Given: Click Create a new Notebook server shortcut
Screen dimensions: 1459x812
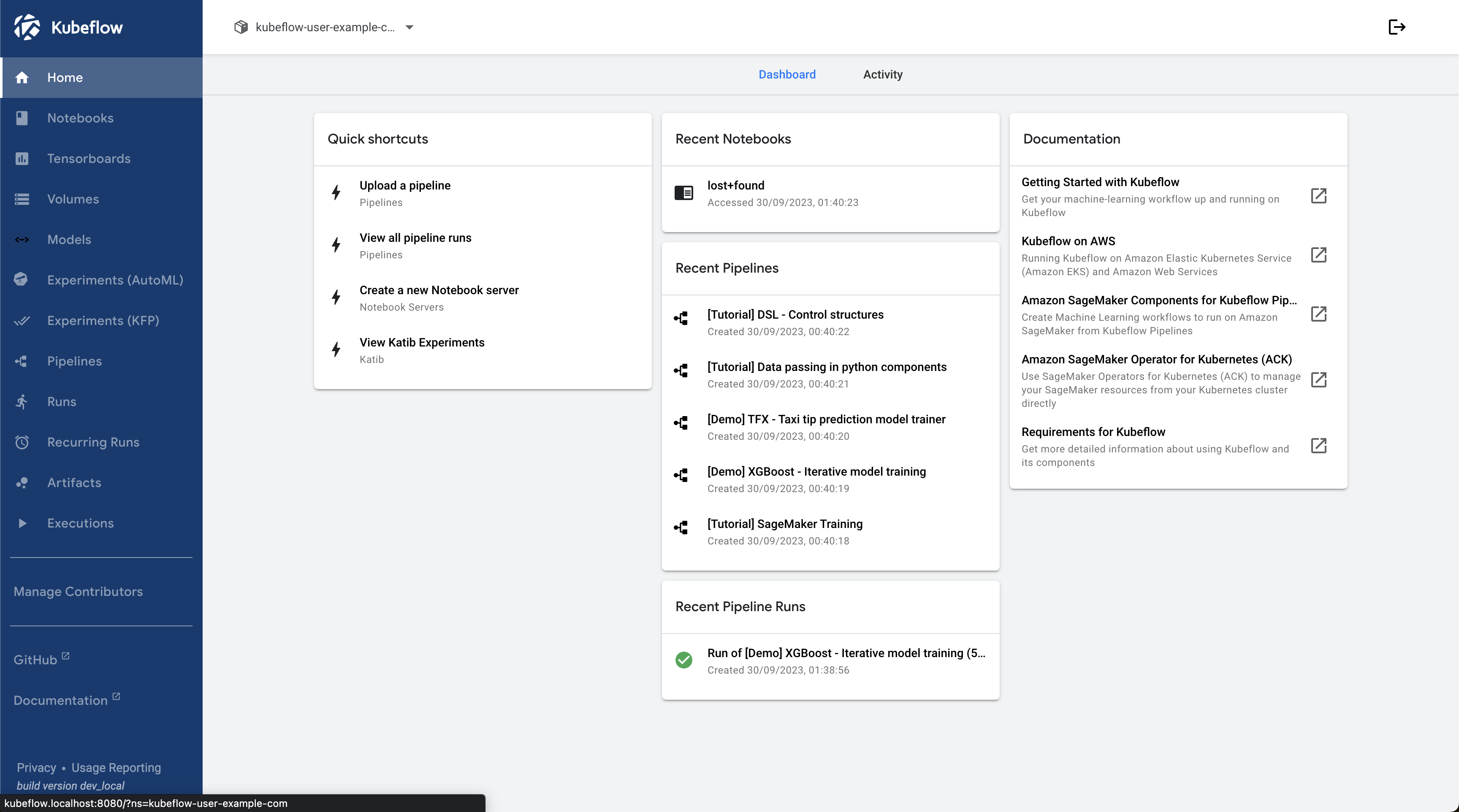Looking at the screenshot, I should pos(439,290).
